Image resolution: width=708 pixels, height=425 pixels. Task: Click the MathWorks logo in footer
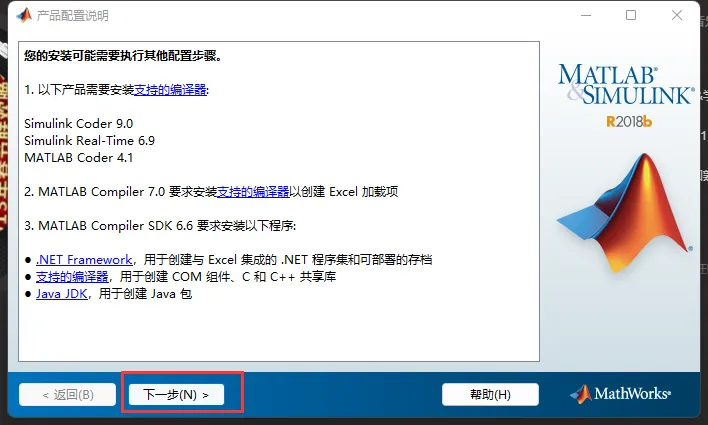620,393
